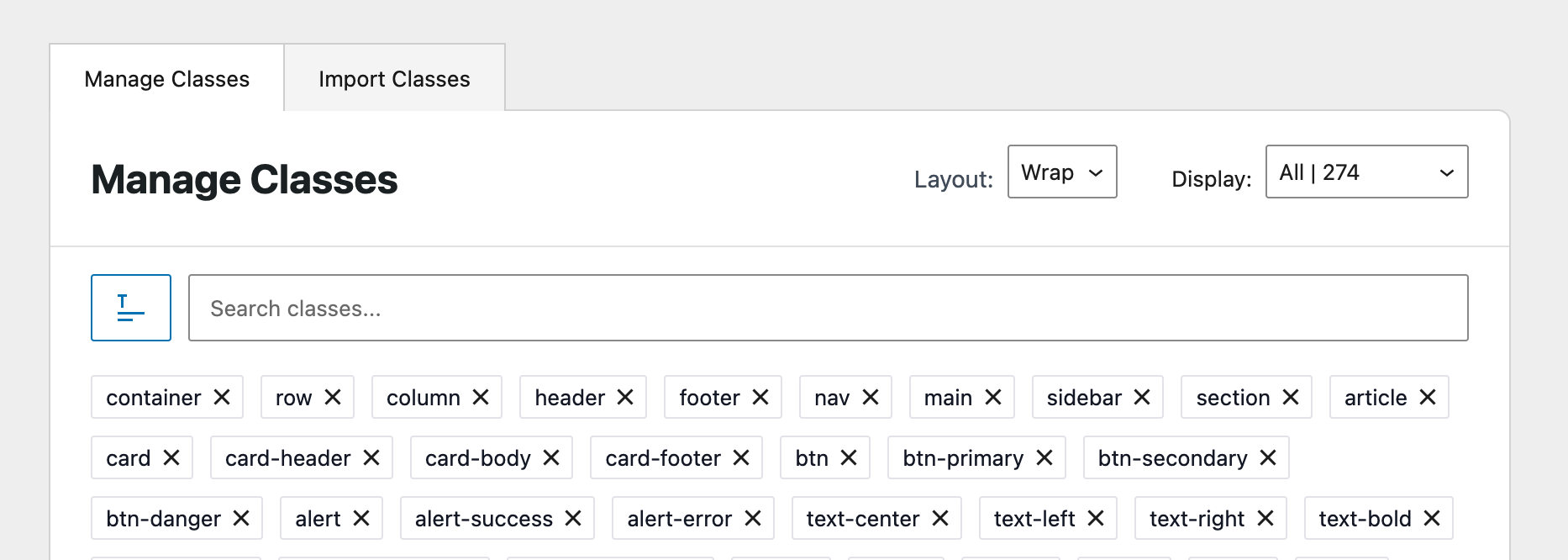The image size is (1568, 560).
Task: Select the Manage Classes tab
Action: point(166,78)
